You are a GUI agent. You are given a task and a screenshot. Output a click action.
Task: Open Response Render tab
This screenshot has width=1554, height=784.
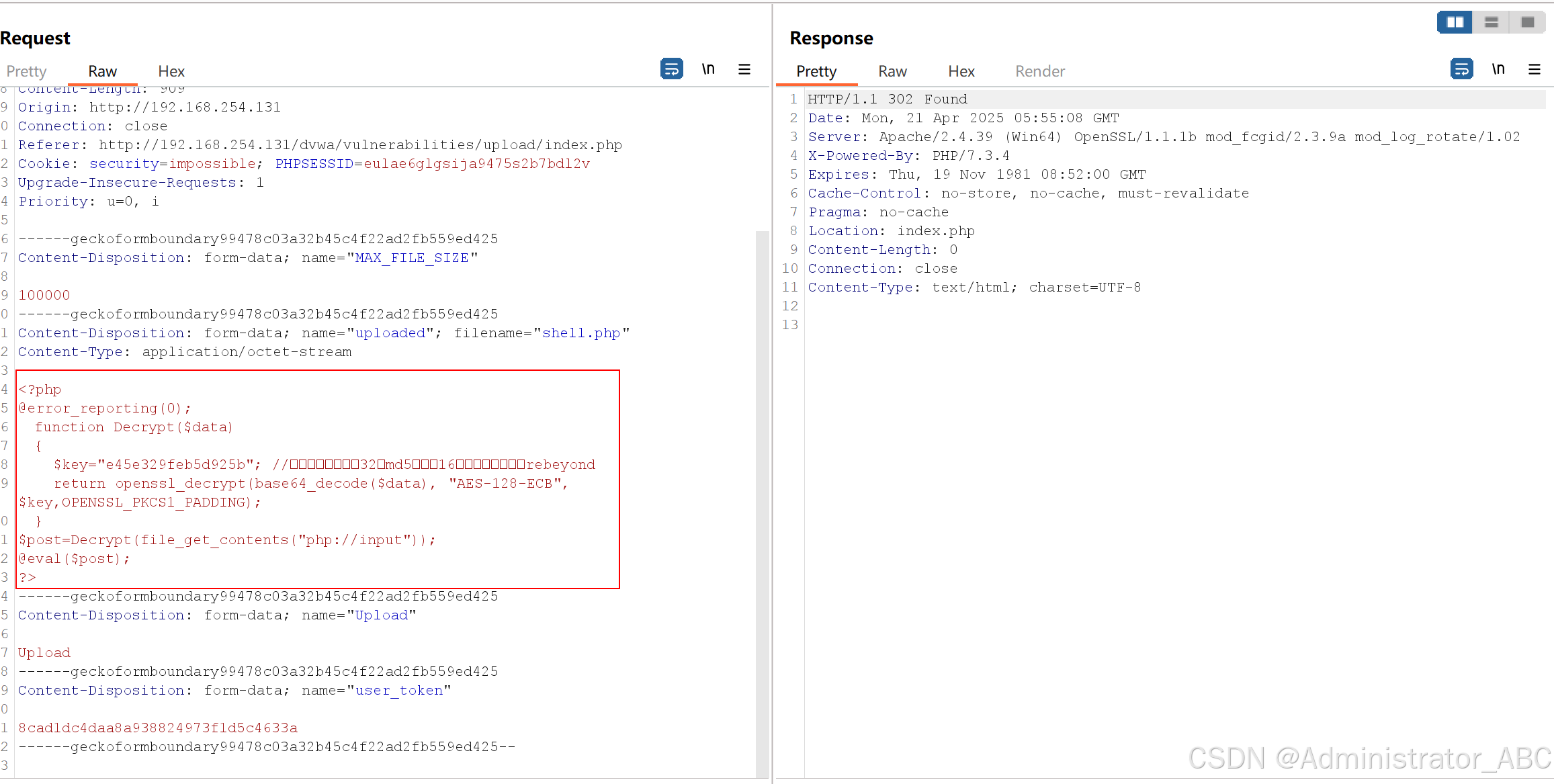pos(1039,71)
